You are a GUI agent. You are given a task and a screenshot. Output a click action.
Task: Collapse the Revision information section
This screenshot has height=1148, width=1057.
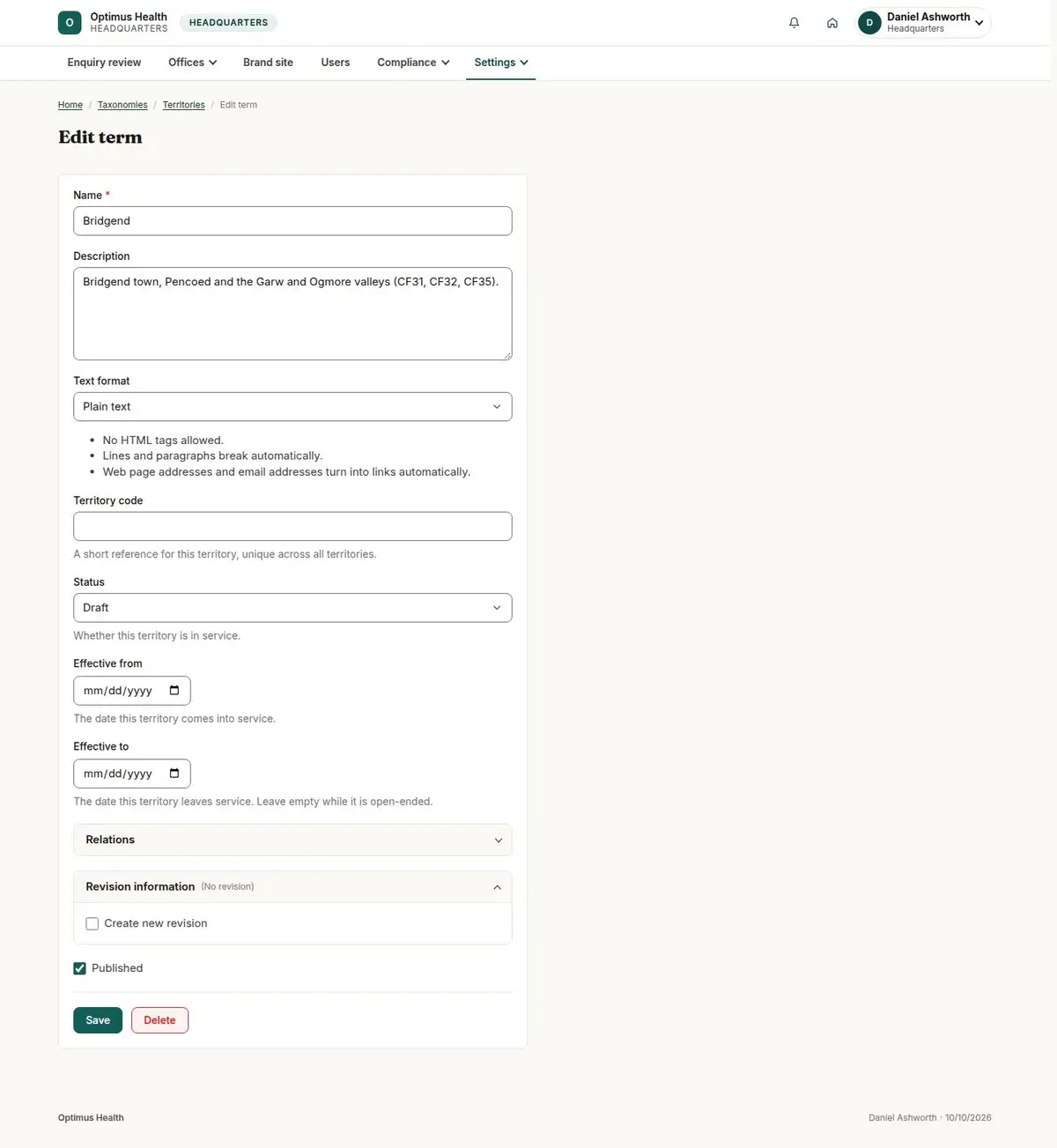point(292,887)
